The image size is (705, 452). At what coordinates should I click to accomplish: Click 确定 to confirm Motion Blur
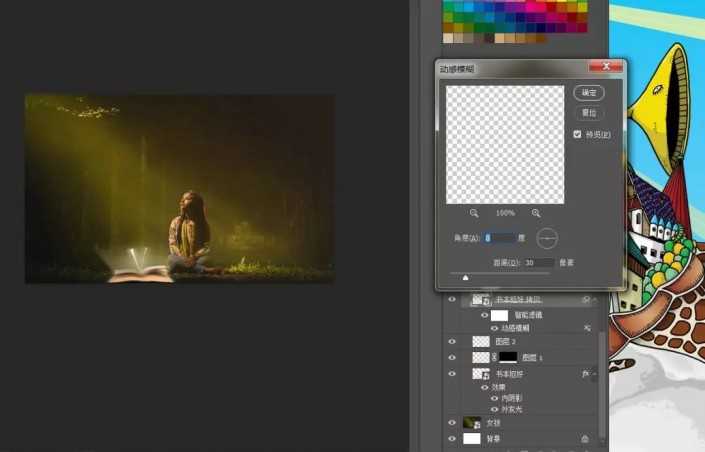point(589,92)
